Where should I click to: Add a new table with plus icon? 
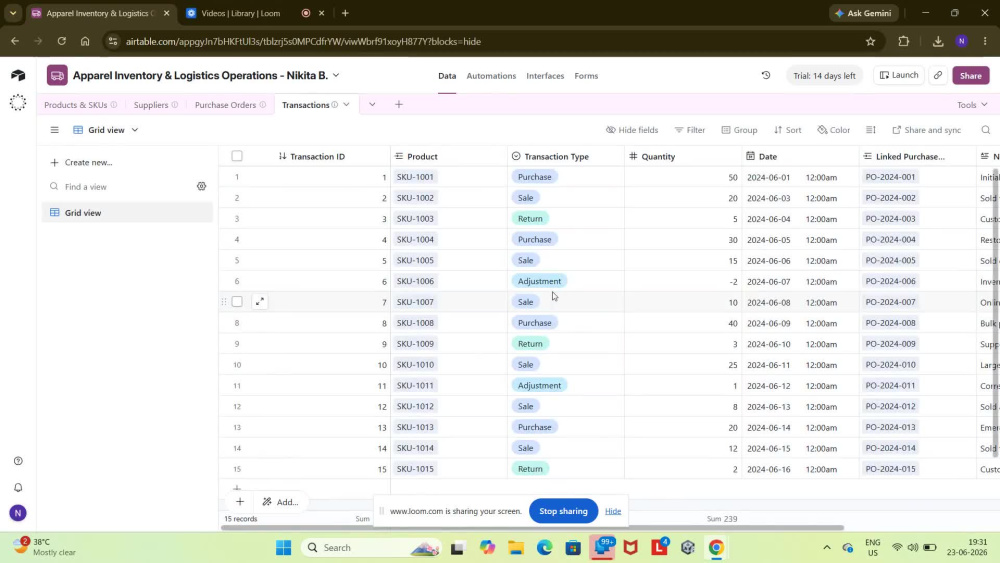[x=399, y=105]
